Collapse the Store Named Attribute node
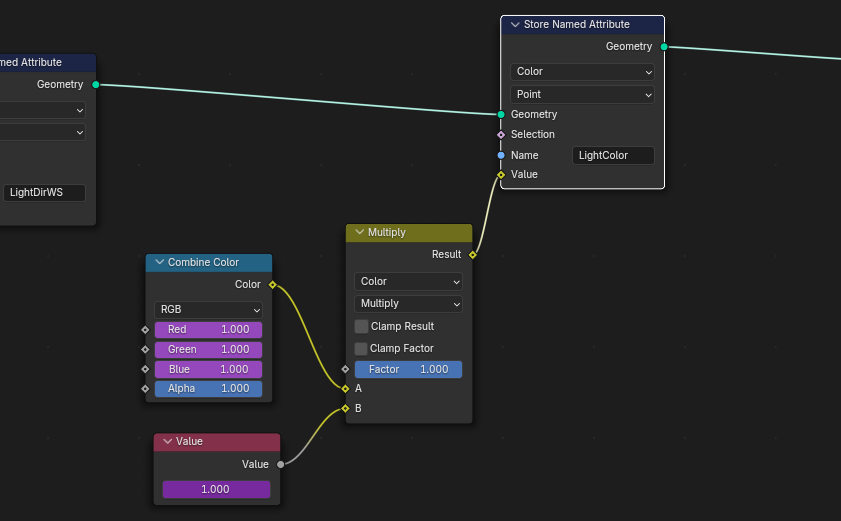 [x=515, y=25]
